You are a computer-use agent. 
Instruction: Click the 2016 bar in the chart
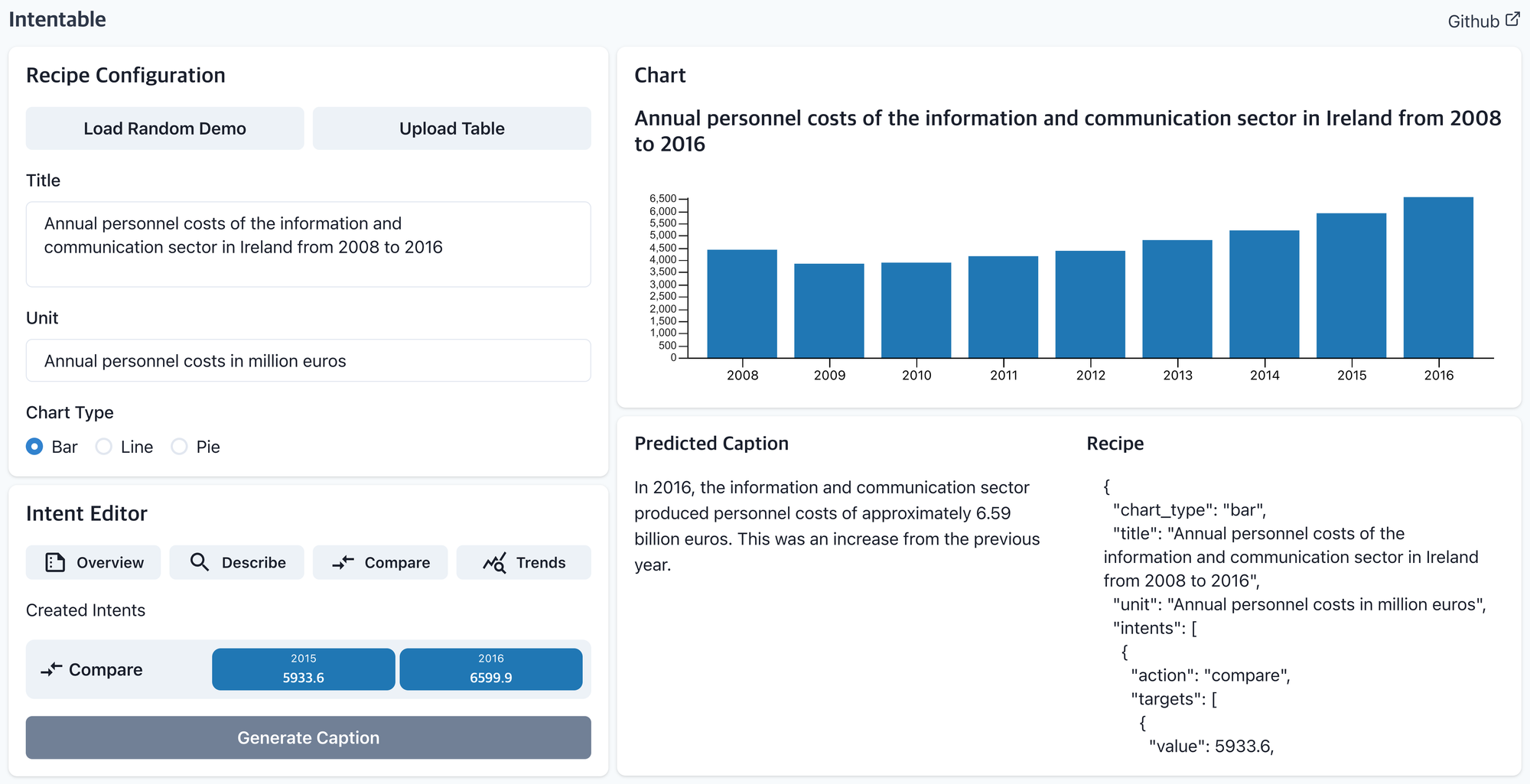pos(1438,278)
